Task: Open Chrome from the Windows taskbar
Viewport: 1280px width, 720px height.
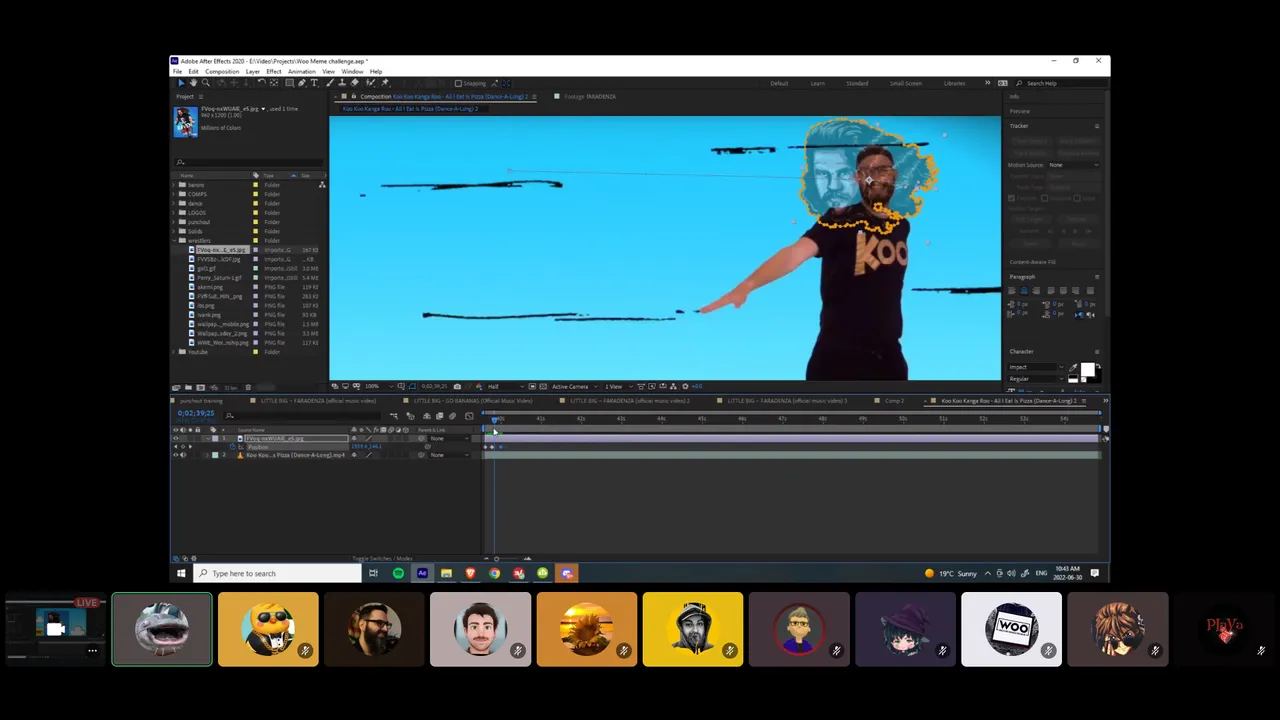Action: click(494, 573)
